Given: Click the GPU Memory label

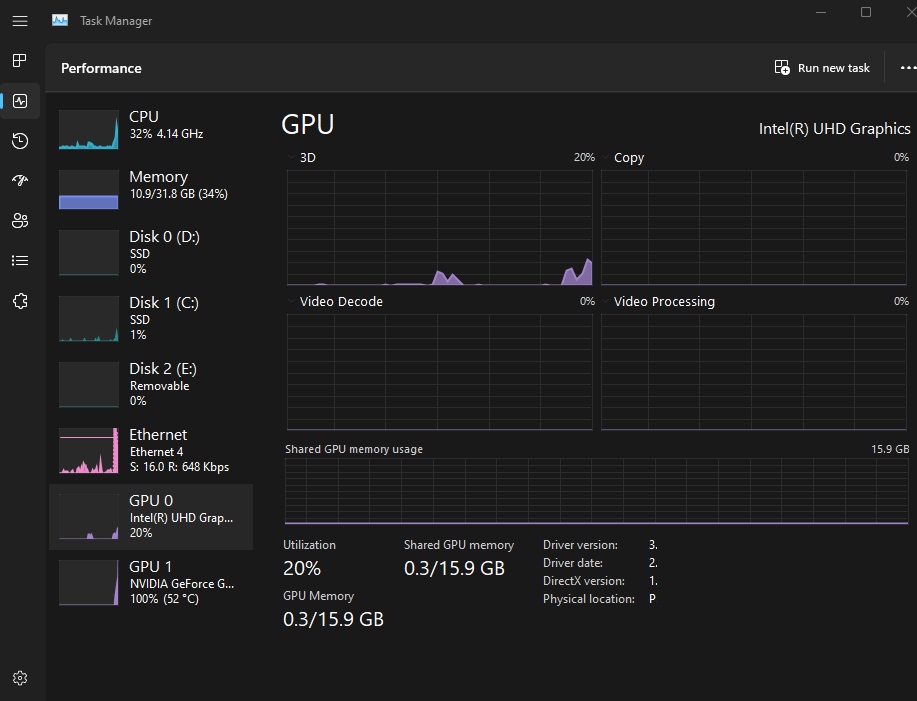Looking at the screenshot, I should [x=319, y=596].
